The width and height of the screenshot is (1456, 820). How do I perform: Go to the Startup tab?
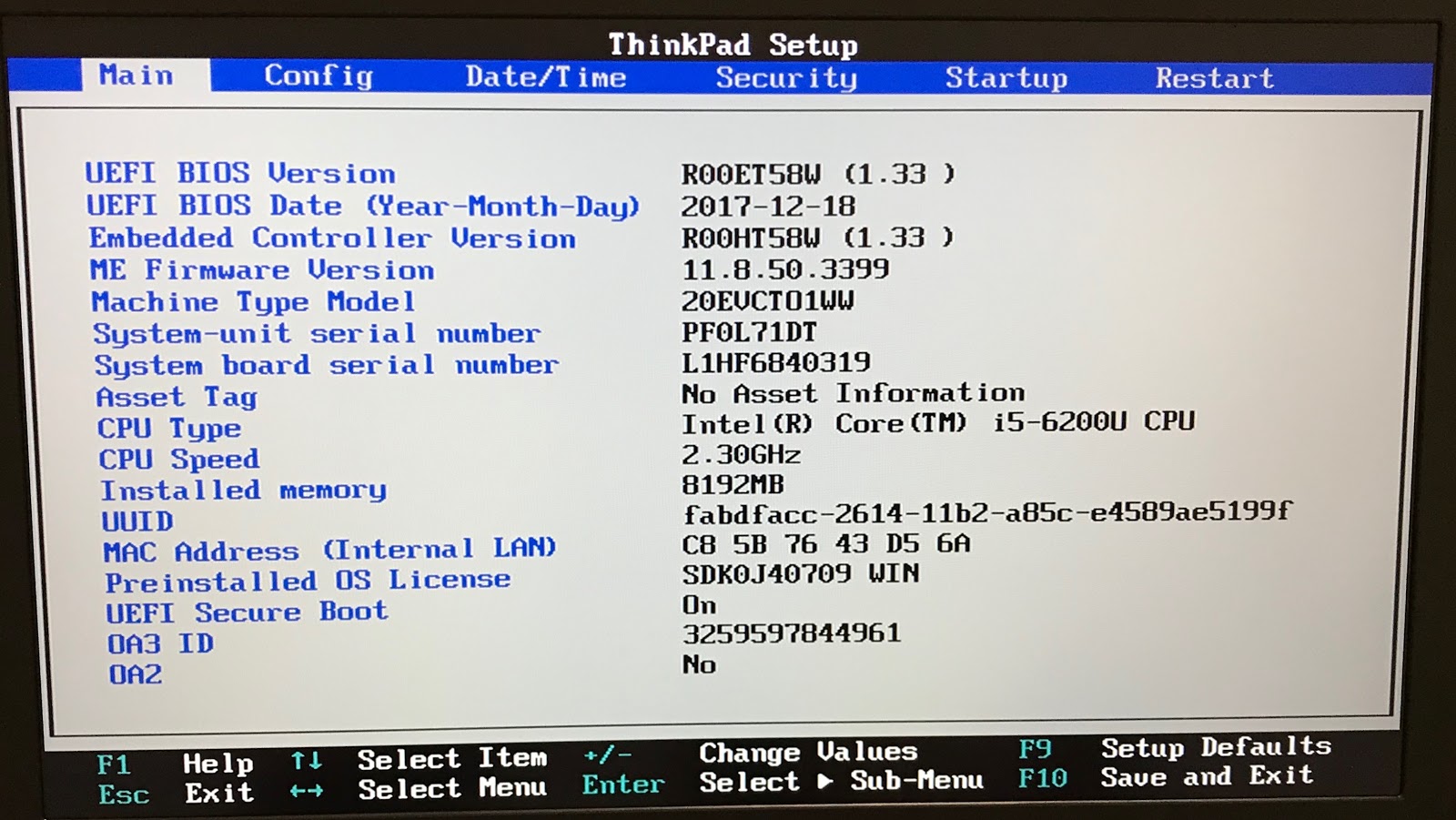1006,77
